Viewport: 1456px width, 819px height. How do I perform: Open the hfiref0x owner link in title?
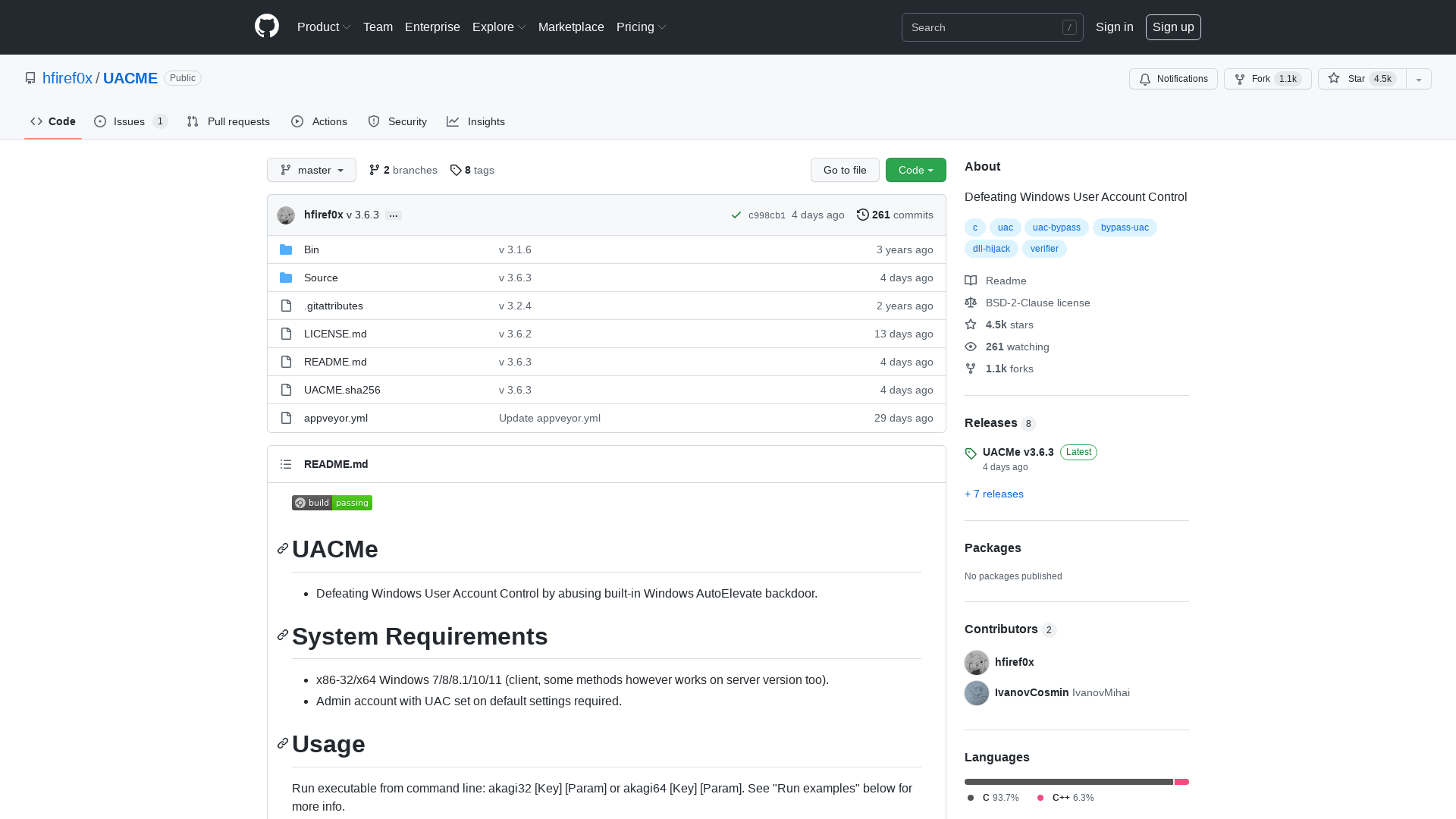pos(67,78)
